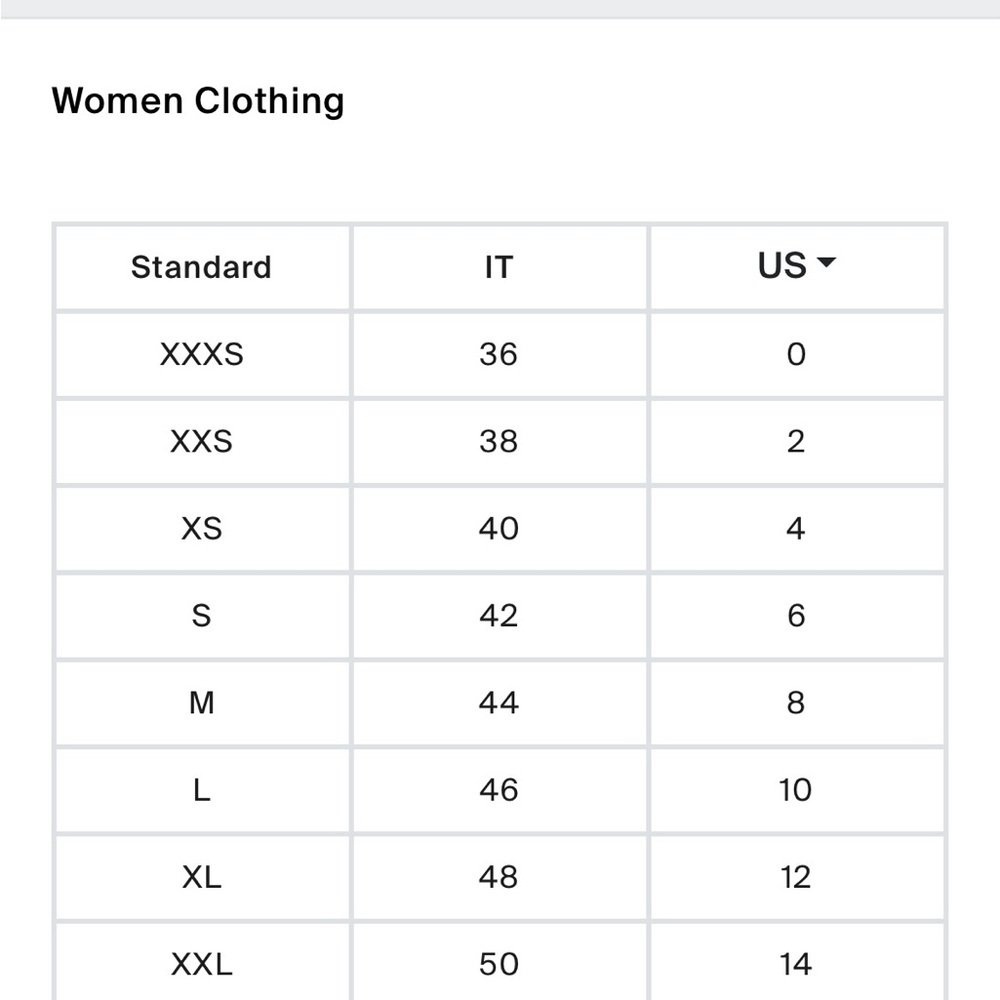
Task: Select the M standard size cell
Action: 202,703
